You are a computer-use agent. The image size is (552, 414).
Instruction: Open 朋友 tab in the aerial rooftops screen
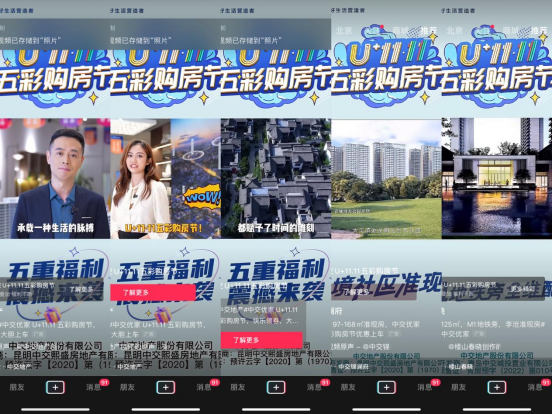point(238,387)
